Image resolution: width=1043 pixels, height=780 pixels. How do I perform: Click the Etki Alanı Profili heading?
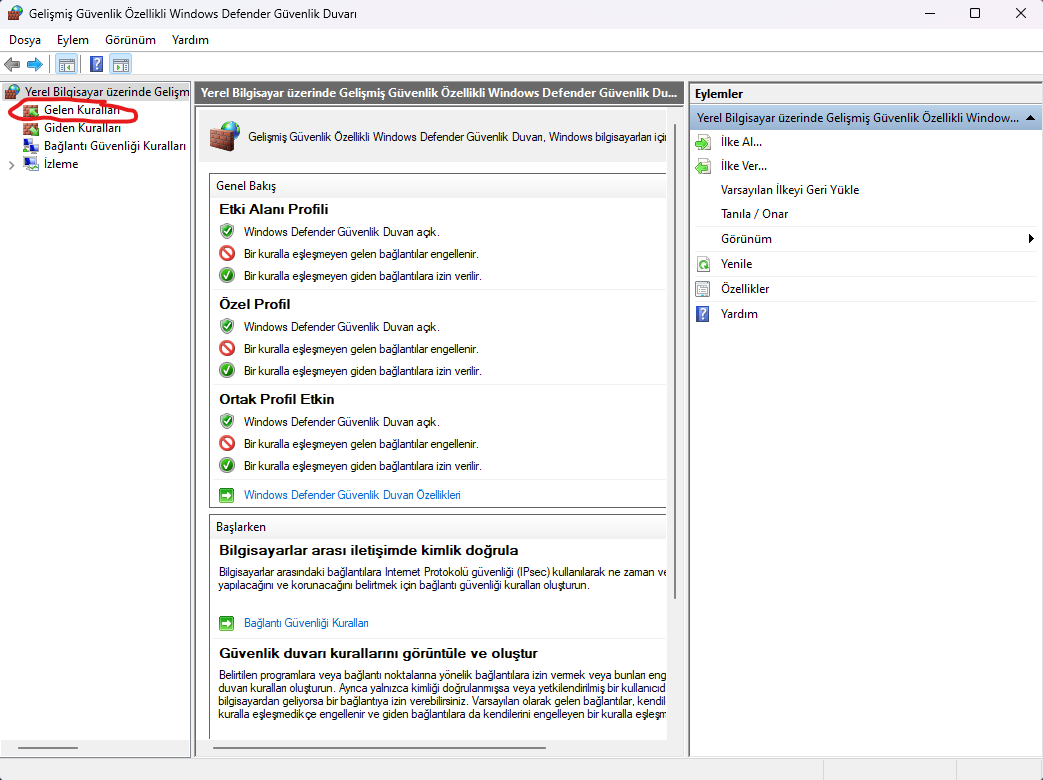274,209
